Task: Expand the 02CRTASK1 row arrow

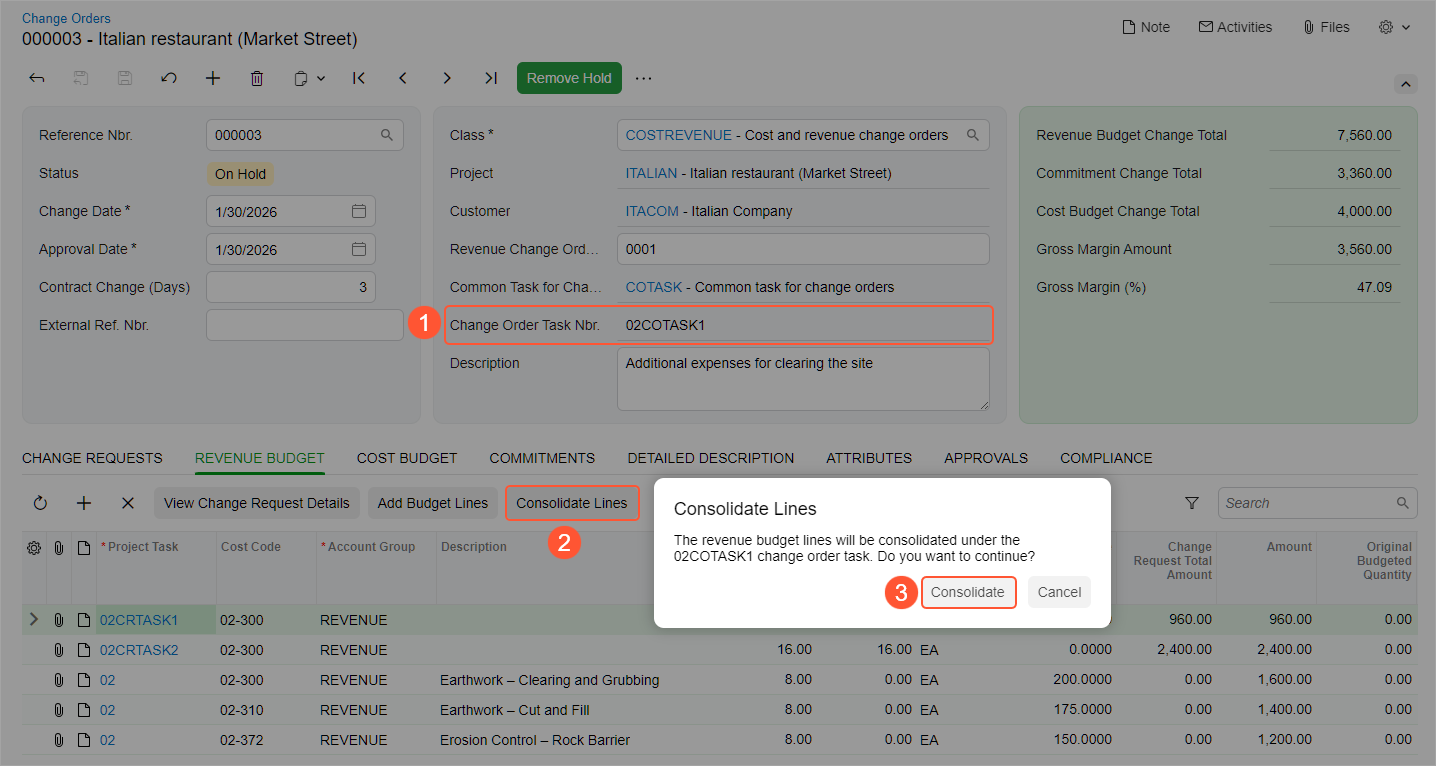Action: pos(34,620)
